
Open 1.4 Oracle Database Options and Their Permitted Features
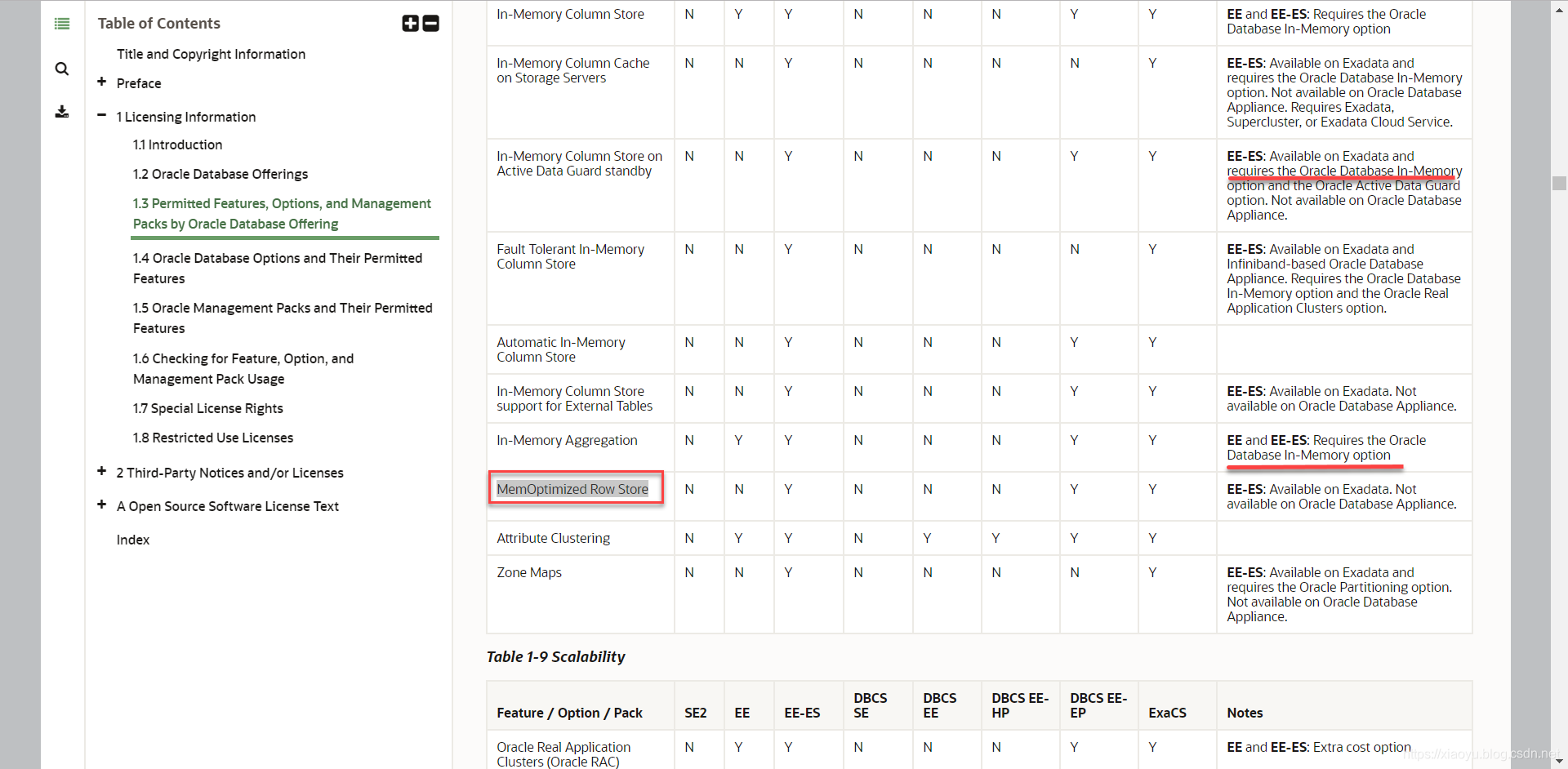[x=278, y=268]
